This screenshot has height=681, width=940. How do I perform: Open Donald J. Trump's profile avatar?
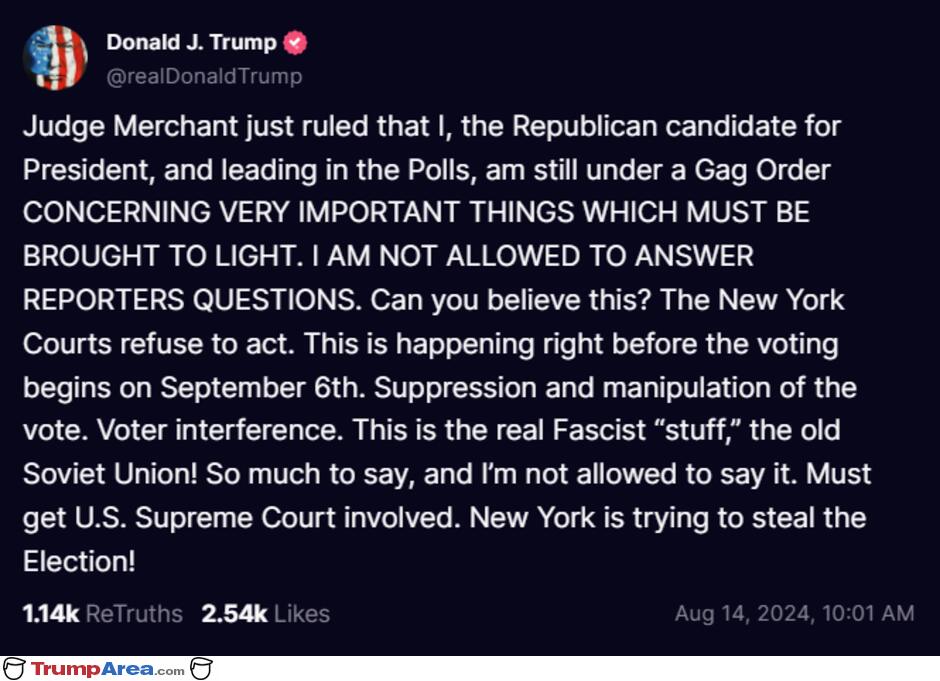[x=55, y=58]
